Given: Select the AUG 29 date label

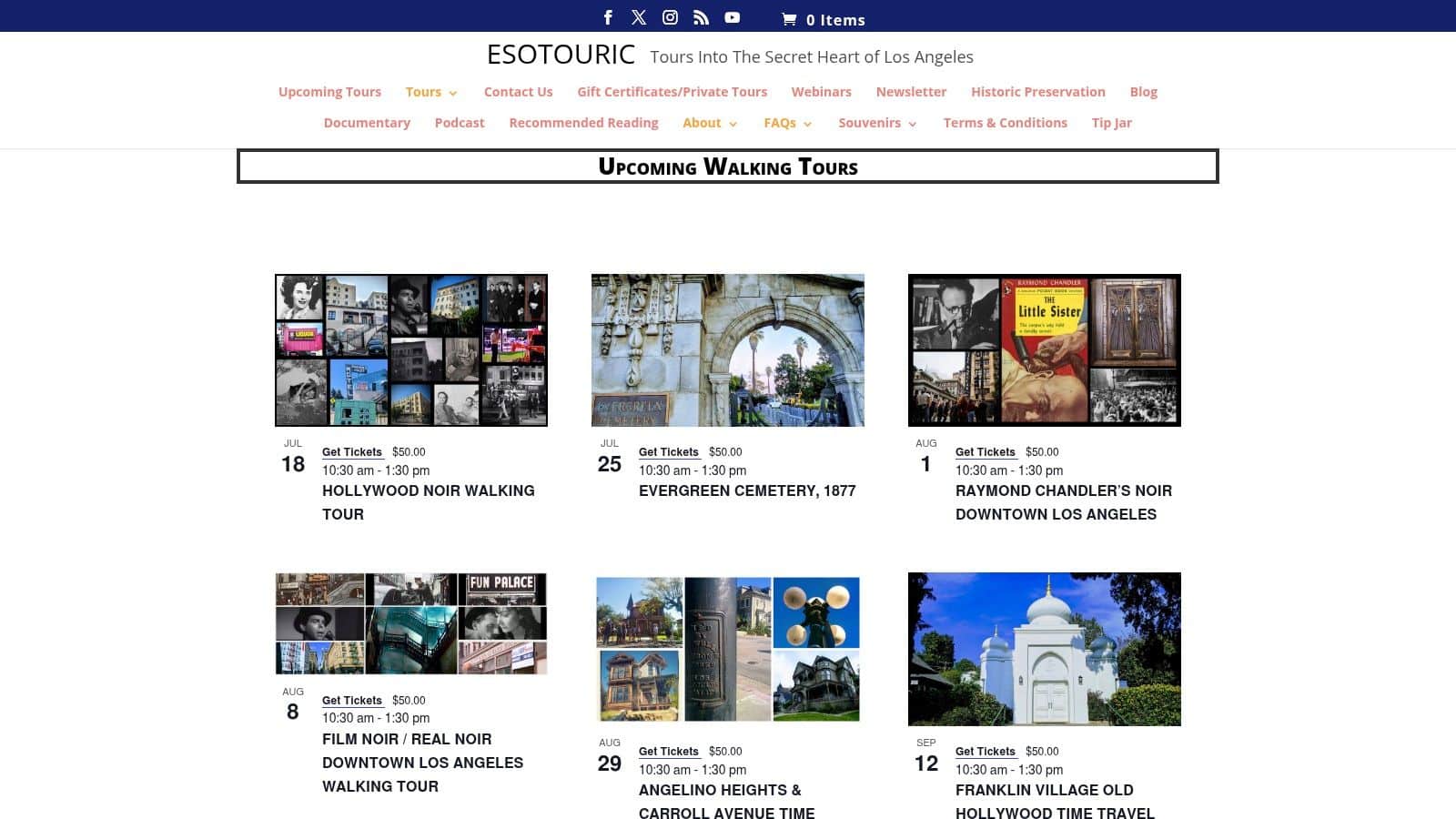Looking at the screenshot, I should (x=610, y=755).
